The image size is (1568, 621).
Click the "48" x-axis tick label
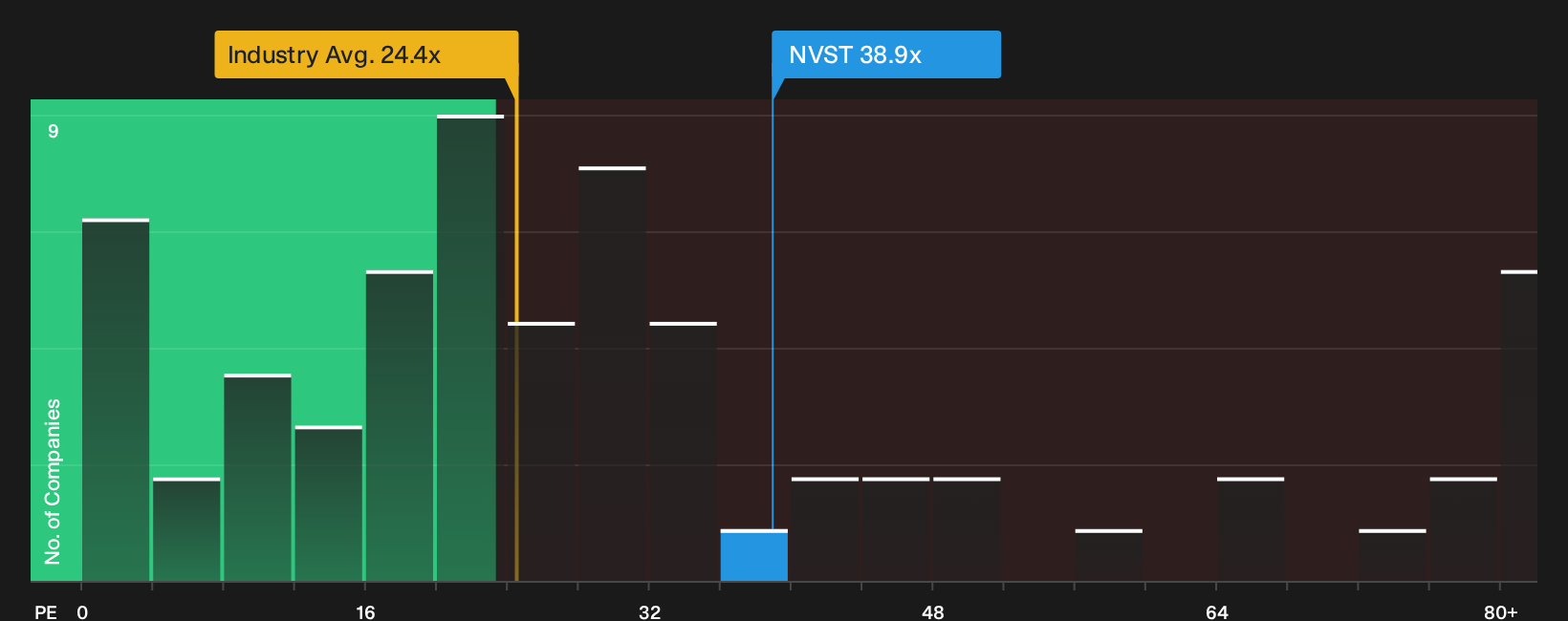pos(933,612)
